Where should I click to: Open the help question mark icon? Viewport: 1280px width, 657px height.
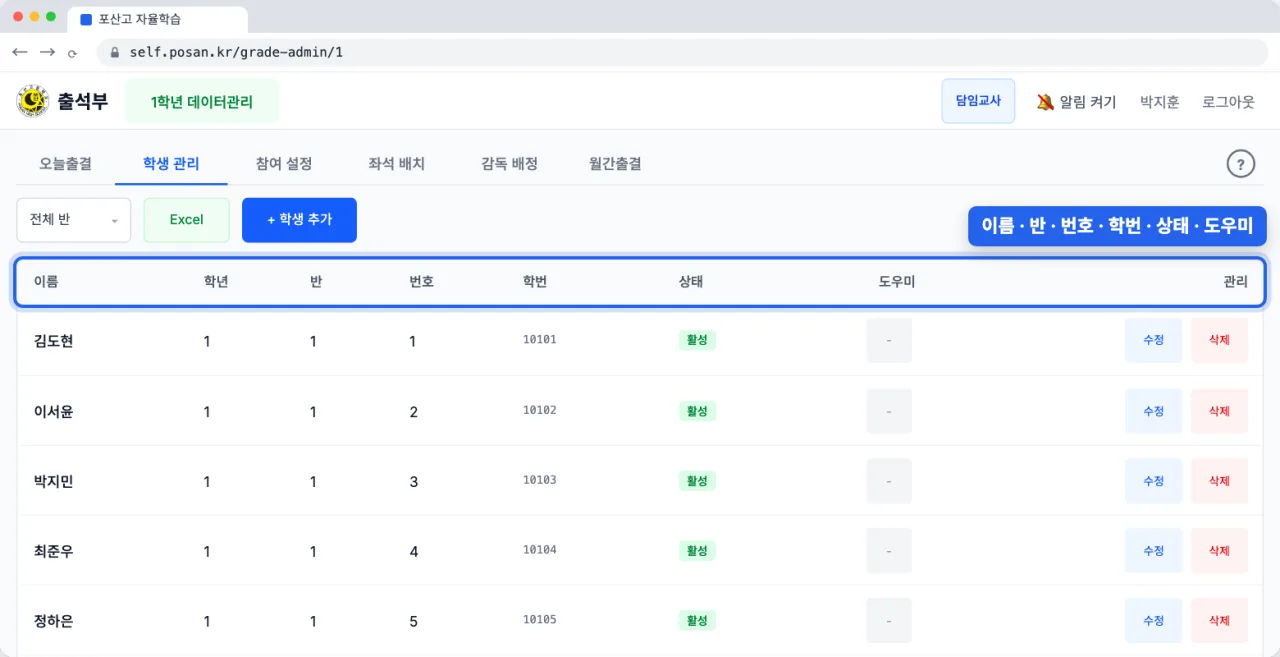[x=1240, y=164]
